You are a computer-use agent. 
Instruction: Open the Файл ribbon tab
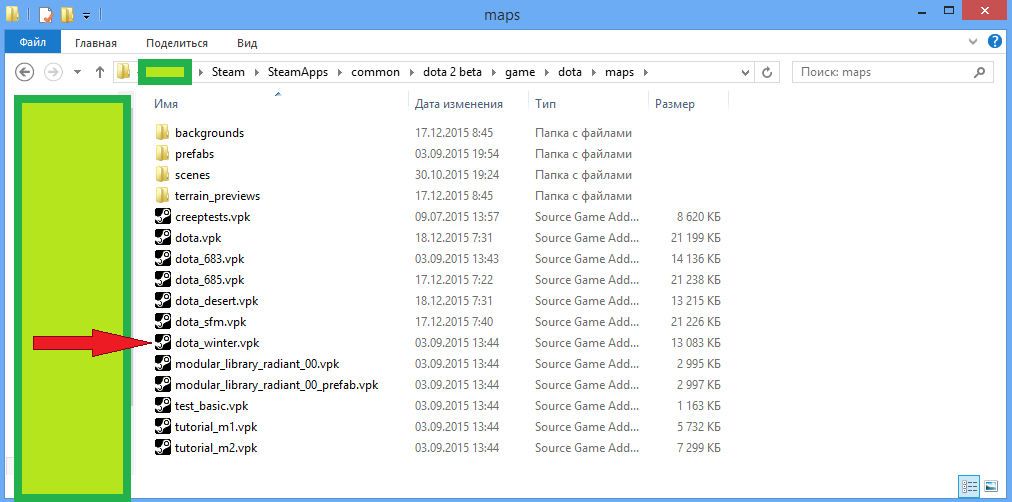[32, 43]
